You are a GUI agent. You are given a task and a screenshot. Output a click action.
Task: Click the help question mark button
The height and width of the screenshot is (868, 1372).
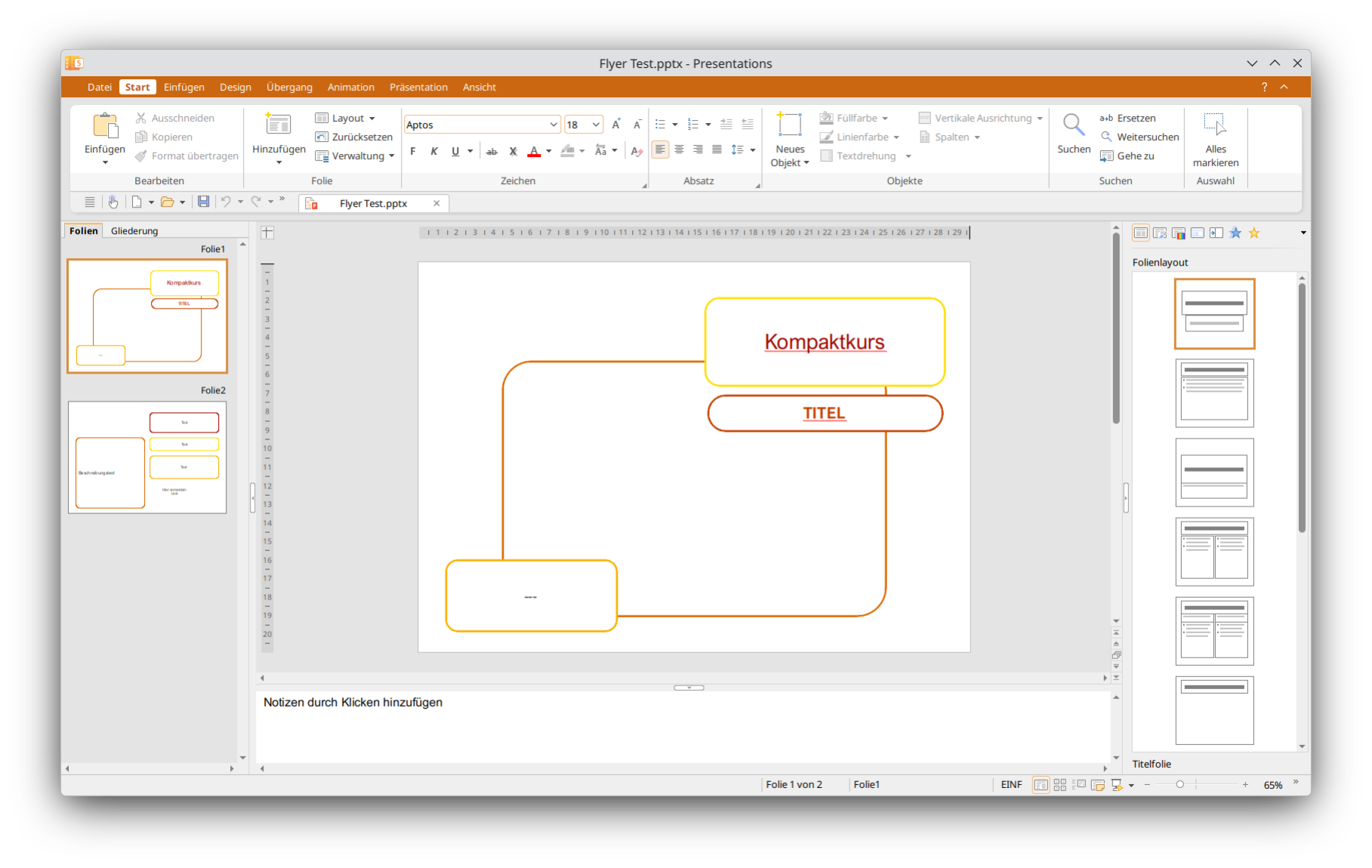pyautogui.click(x=1264, y=87)
